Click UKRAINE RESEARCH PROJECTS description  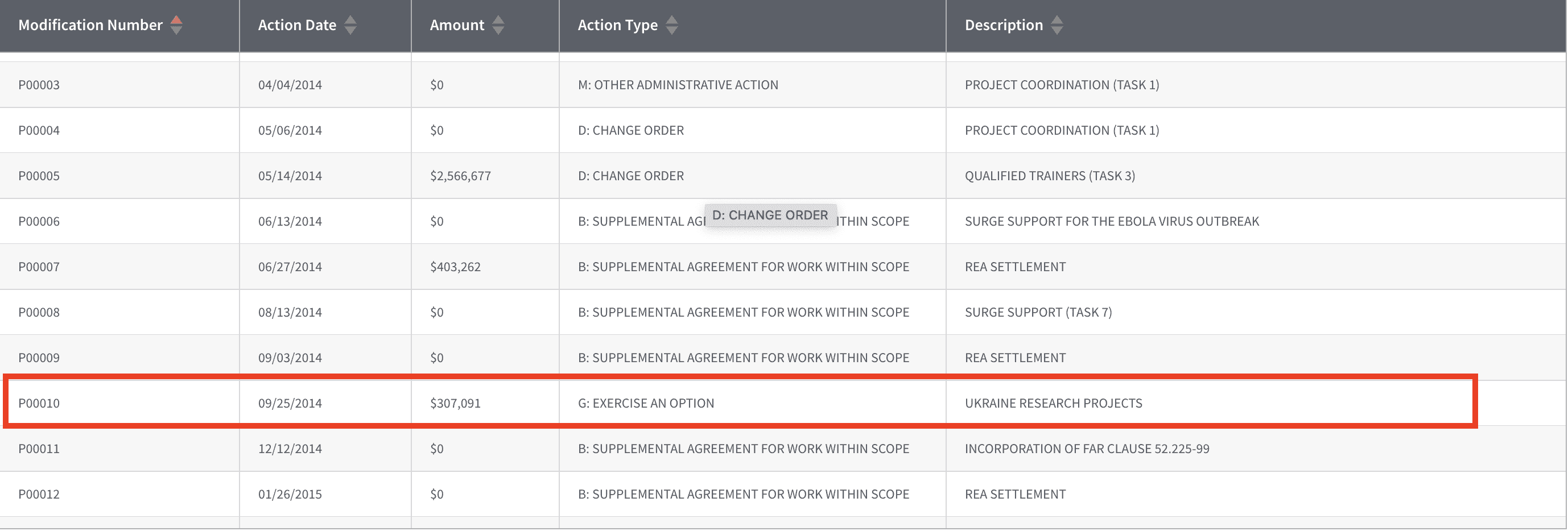[1053, 403]
